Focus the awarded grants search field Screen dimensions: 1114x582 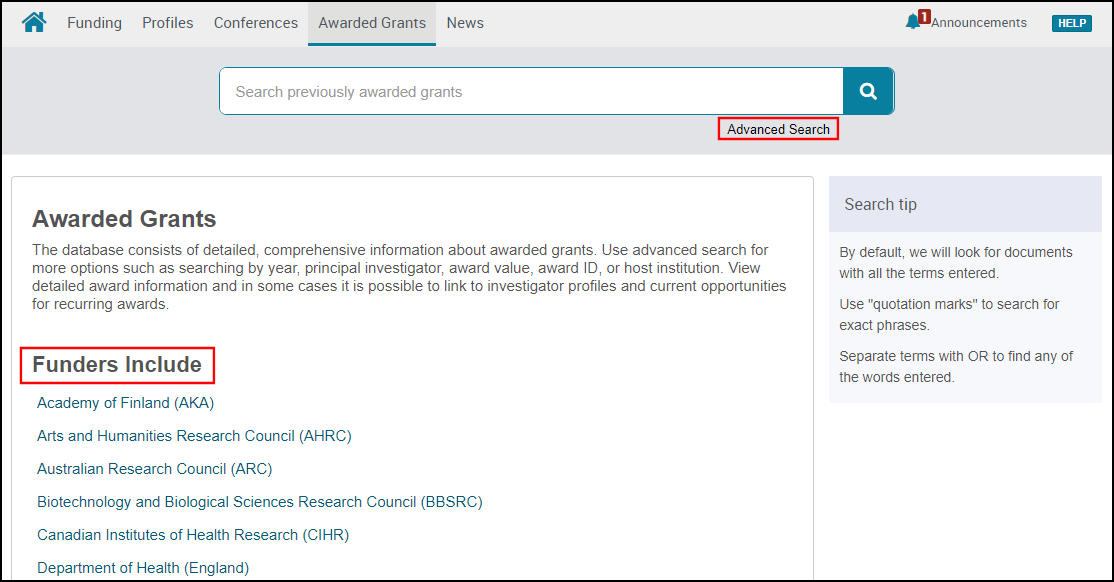tap(530, 92)
